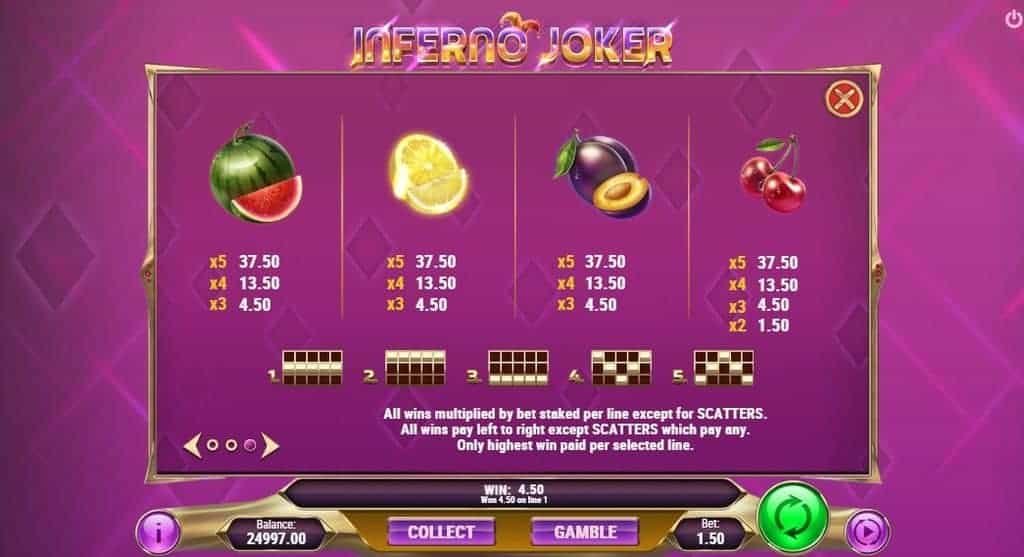The height and width of the screenshot is (557, 1024).
Task: Close the paytable with the red X
Action: click(x=844, y=99)
